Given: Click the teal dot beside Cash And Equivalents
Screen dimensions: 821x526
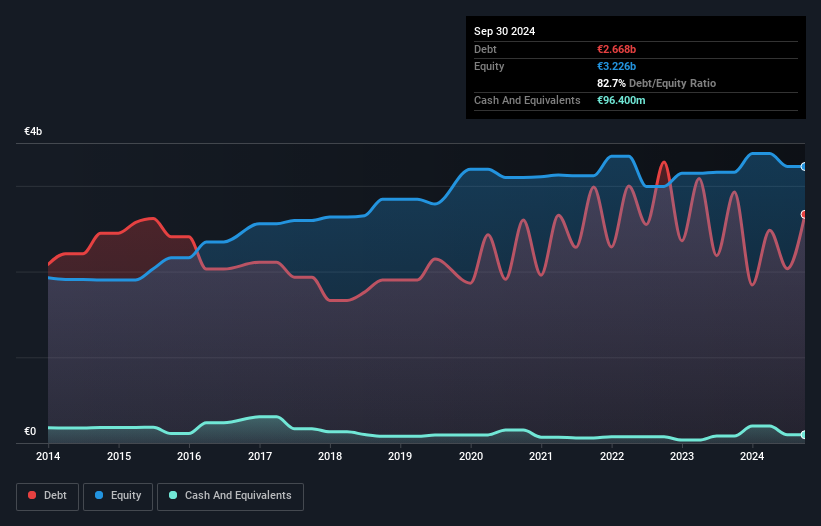Looking at the screenshot, I should [174, 495].
